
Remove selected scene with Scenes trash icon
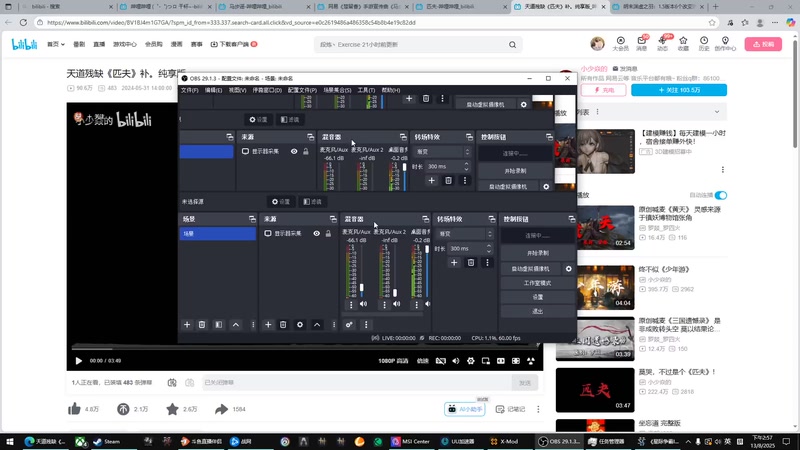tap(202, 324)
